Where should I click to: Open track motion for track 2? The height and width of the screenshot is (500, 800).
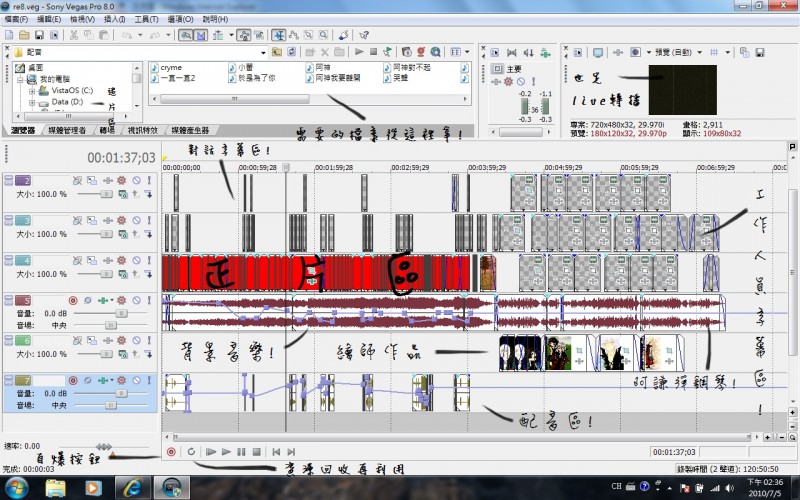pyautogui.click(x=91, y=180)
